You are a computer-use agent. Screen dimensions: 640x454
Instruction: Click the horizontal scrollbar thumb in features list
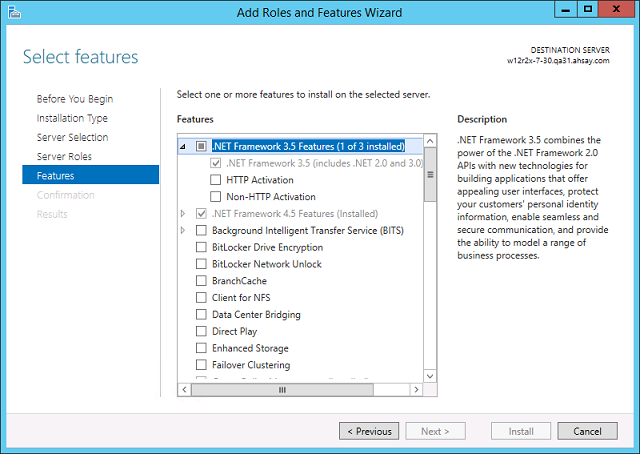click(281, 390)
